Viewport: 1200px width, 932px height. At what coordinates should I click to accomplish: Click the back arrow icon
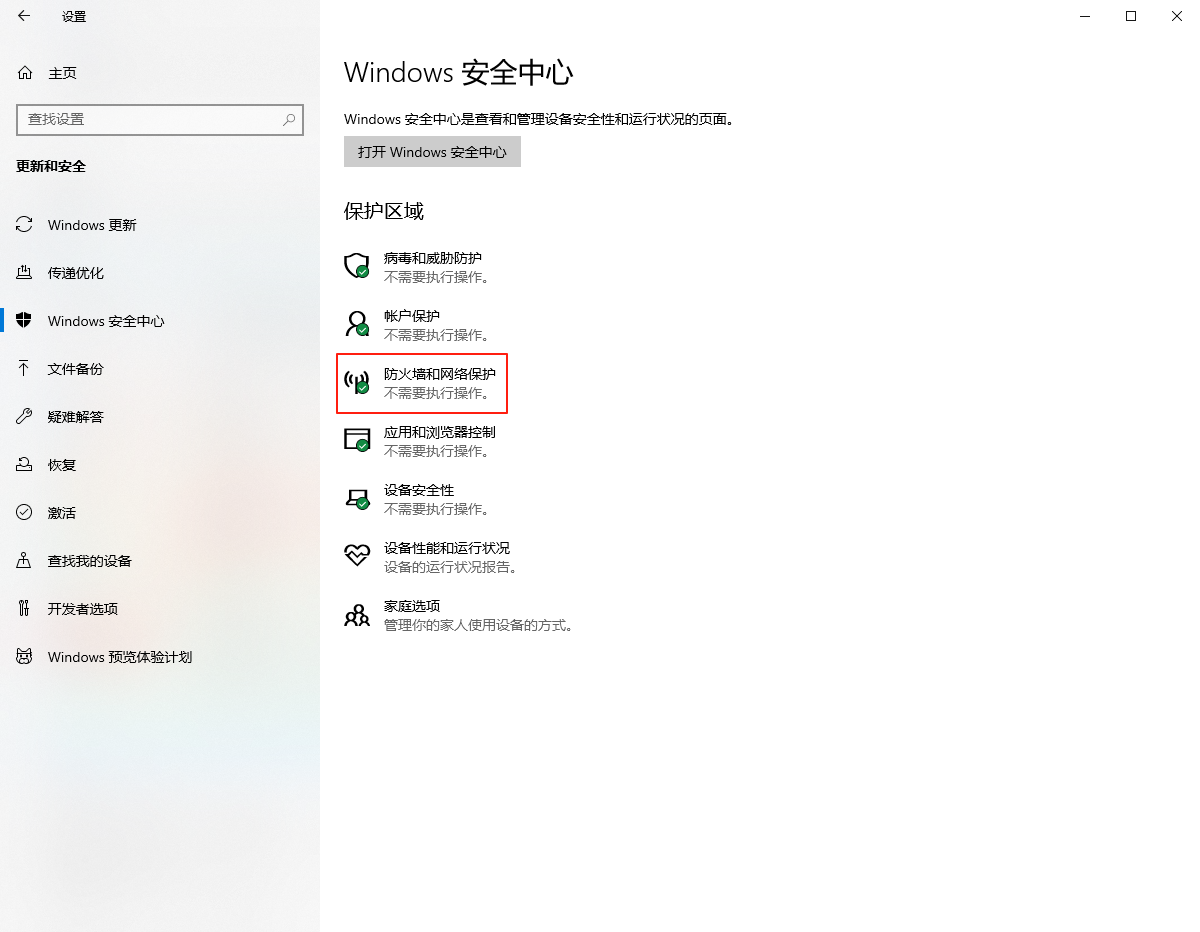24,16
